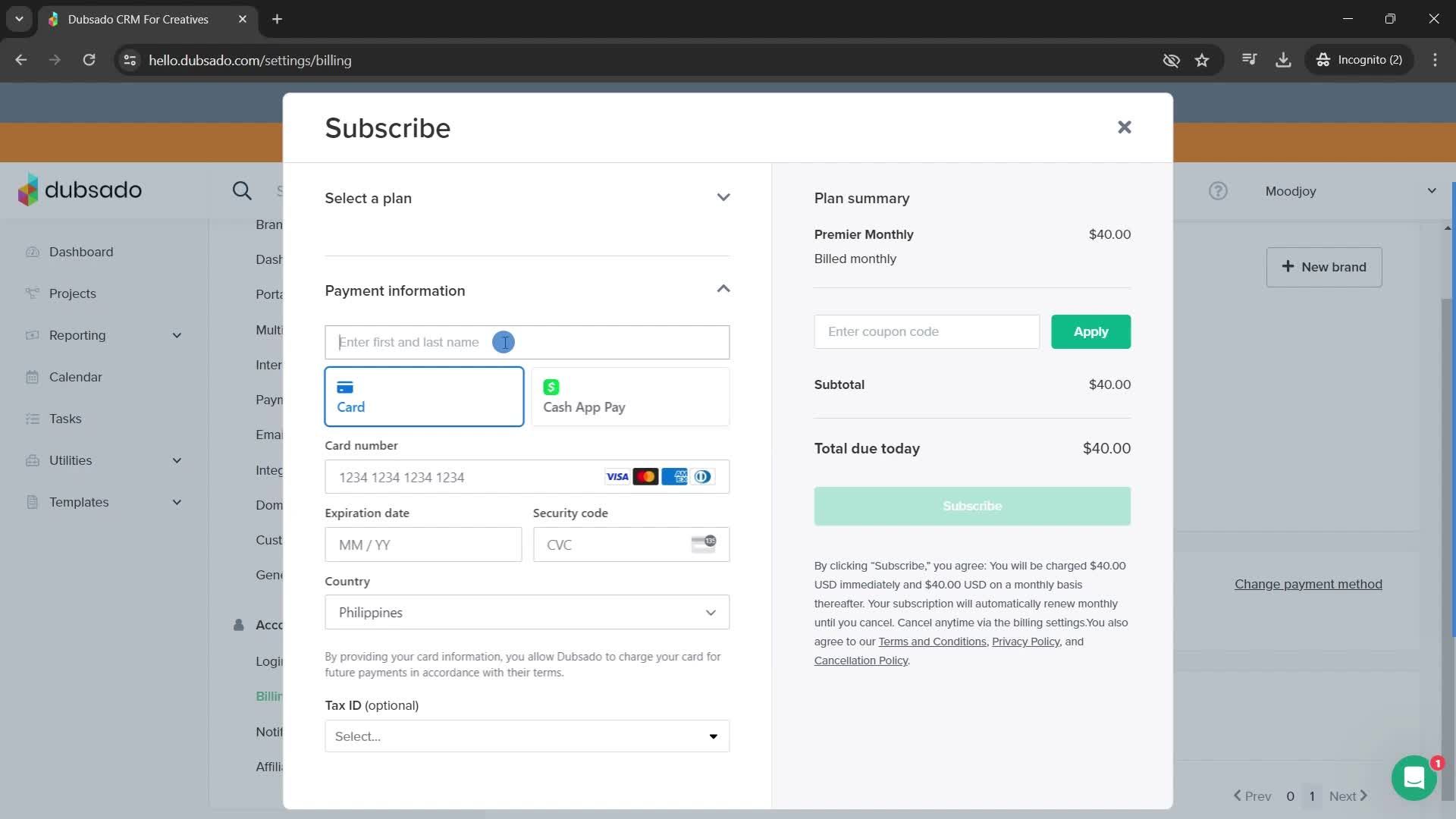Viewport: 1456px width, 819px height.
Task: Click the Mastercard logo
Action: click(x=645, y=476)
